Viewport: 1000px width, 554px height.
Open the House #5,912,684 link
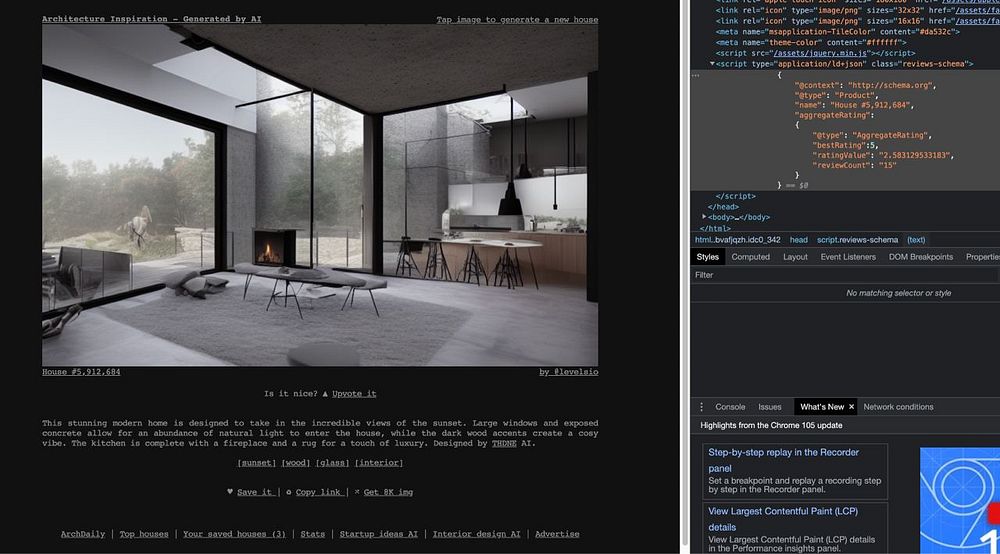tap(81, 372)
